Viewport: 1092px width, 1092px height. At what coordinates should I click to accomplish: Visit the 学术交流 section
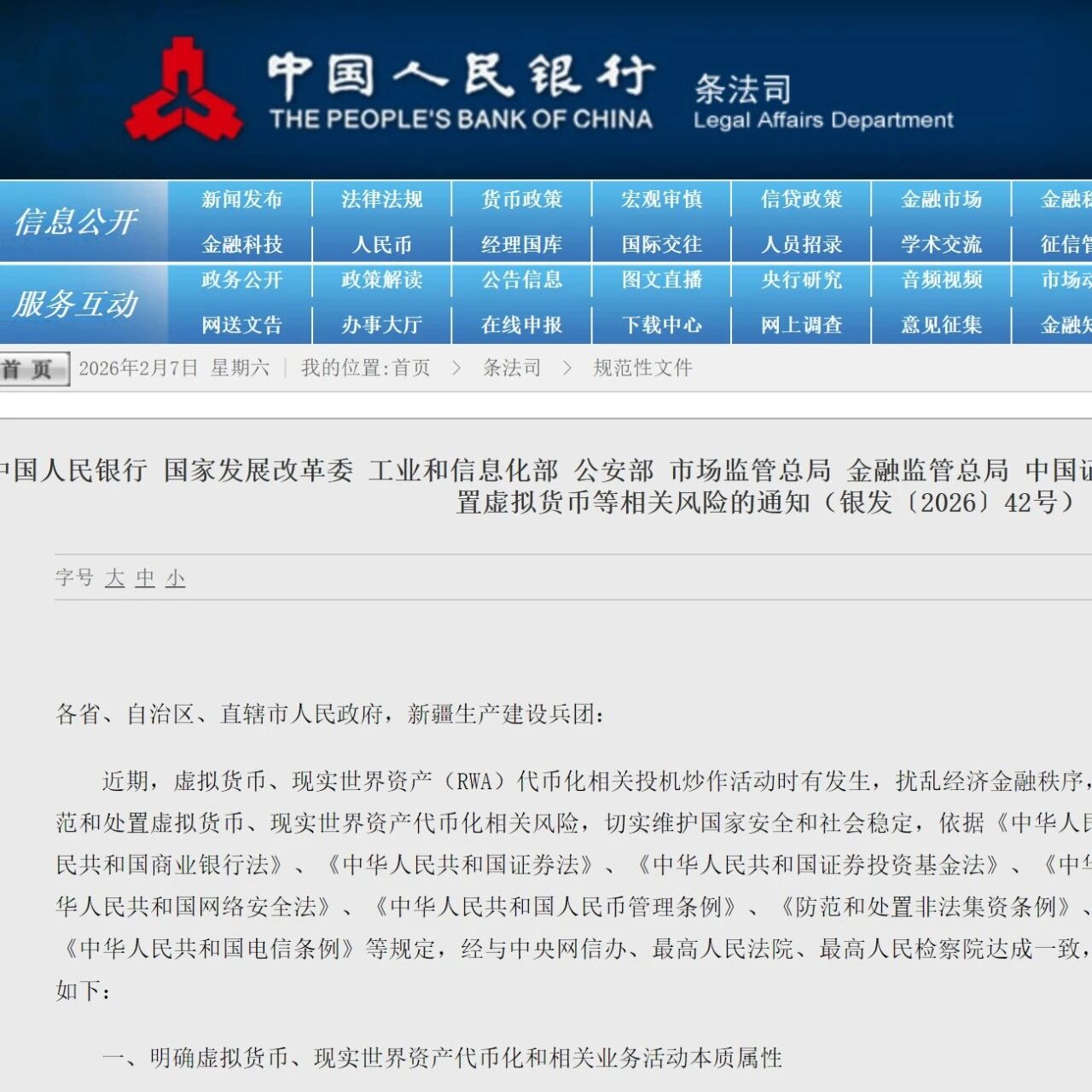[x=941, y=245]
